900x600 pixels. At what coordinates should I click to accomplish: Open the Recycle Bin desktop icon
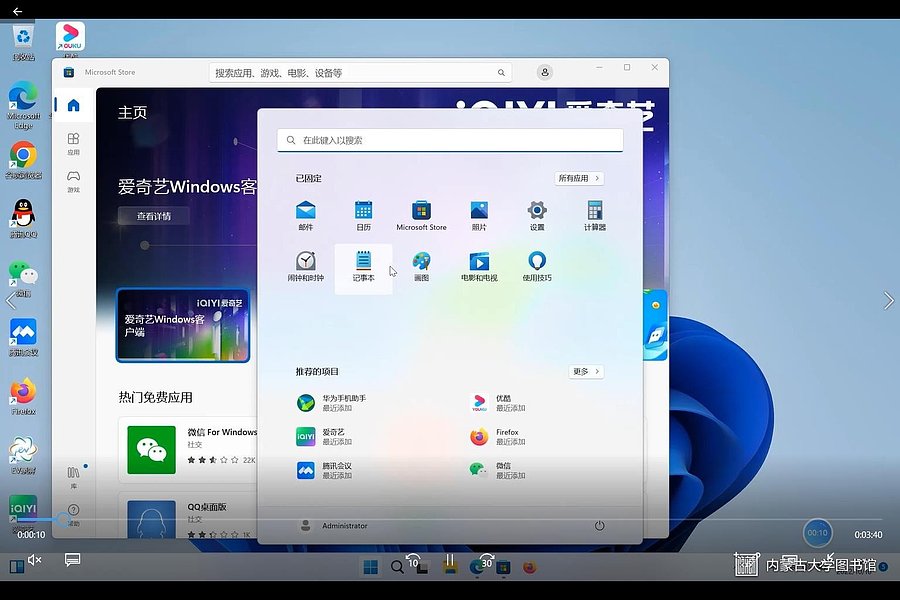tap(24, 42)
